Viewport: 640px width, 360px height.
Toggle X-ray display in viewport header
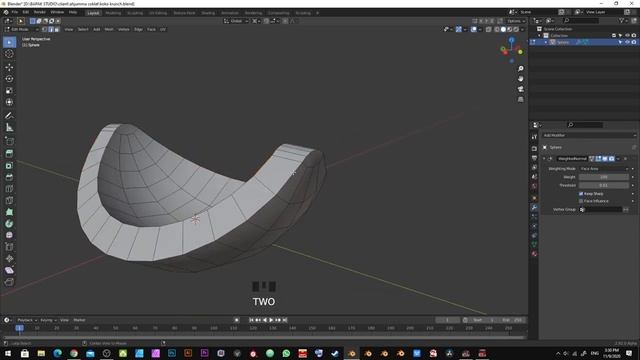pos(489,29)
